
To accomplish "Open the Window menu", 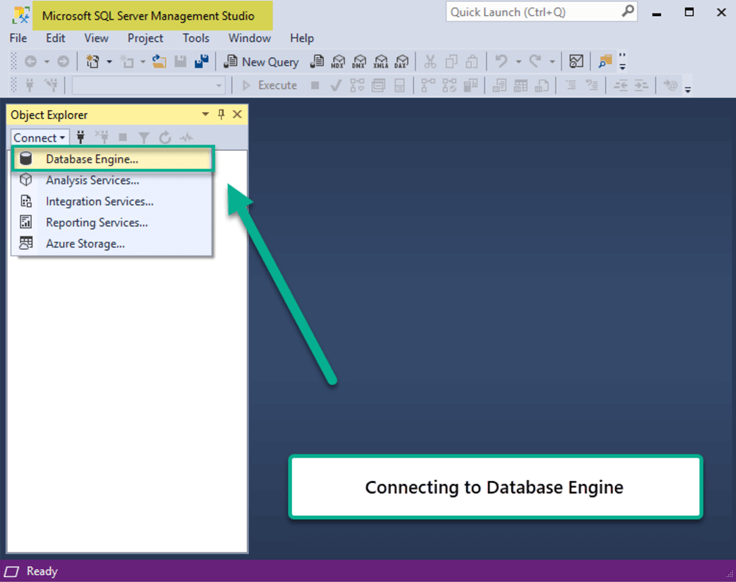I will [x=250, y=38].
